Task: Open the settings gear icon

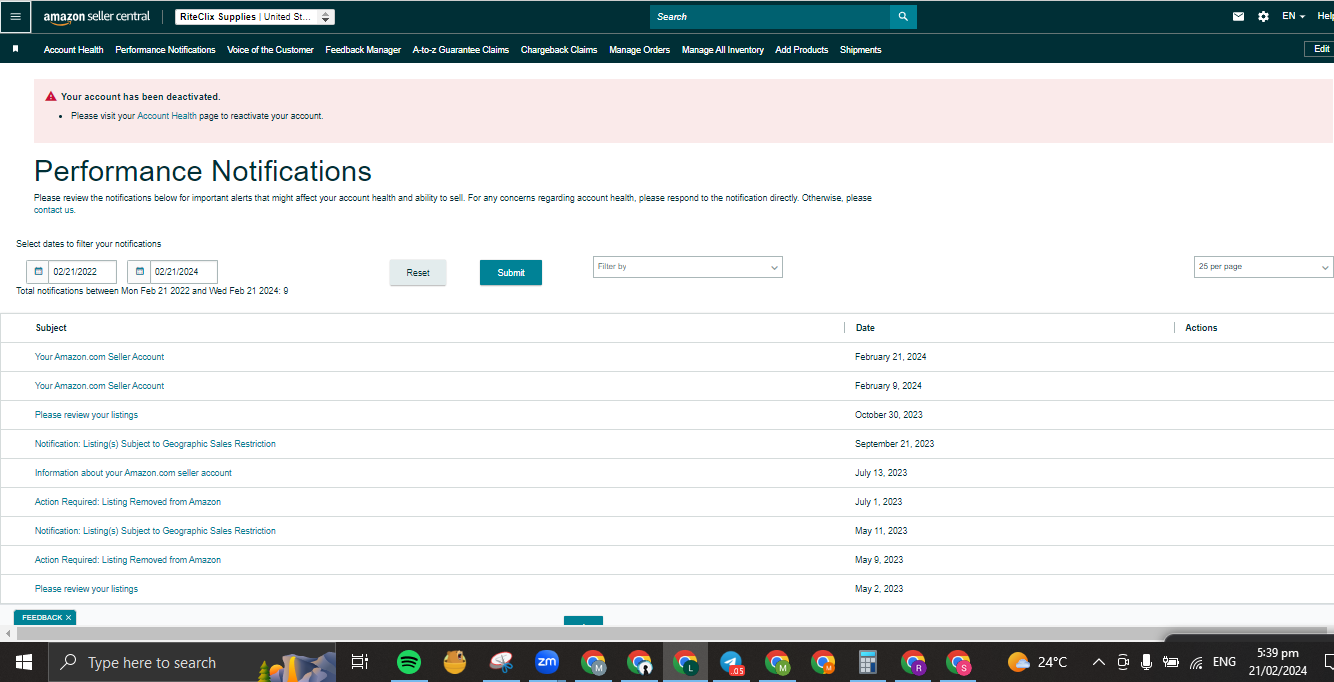Action: coord(1263,17)
